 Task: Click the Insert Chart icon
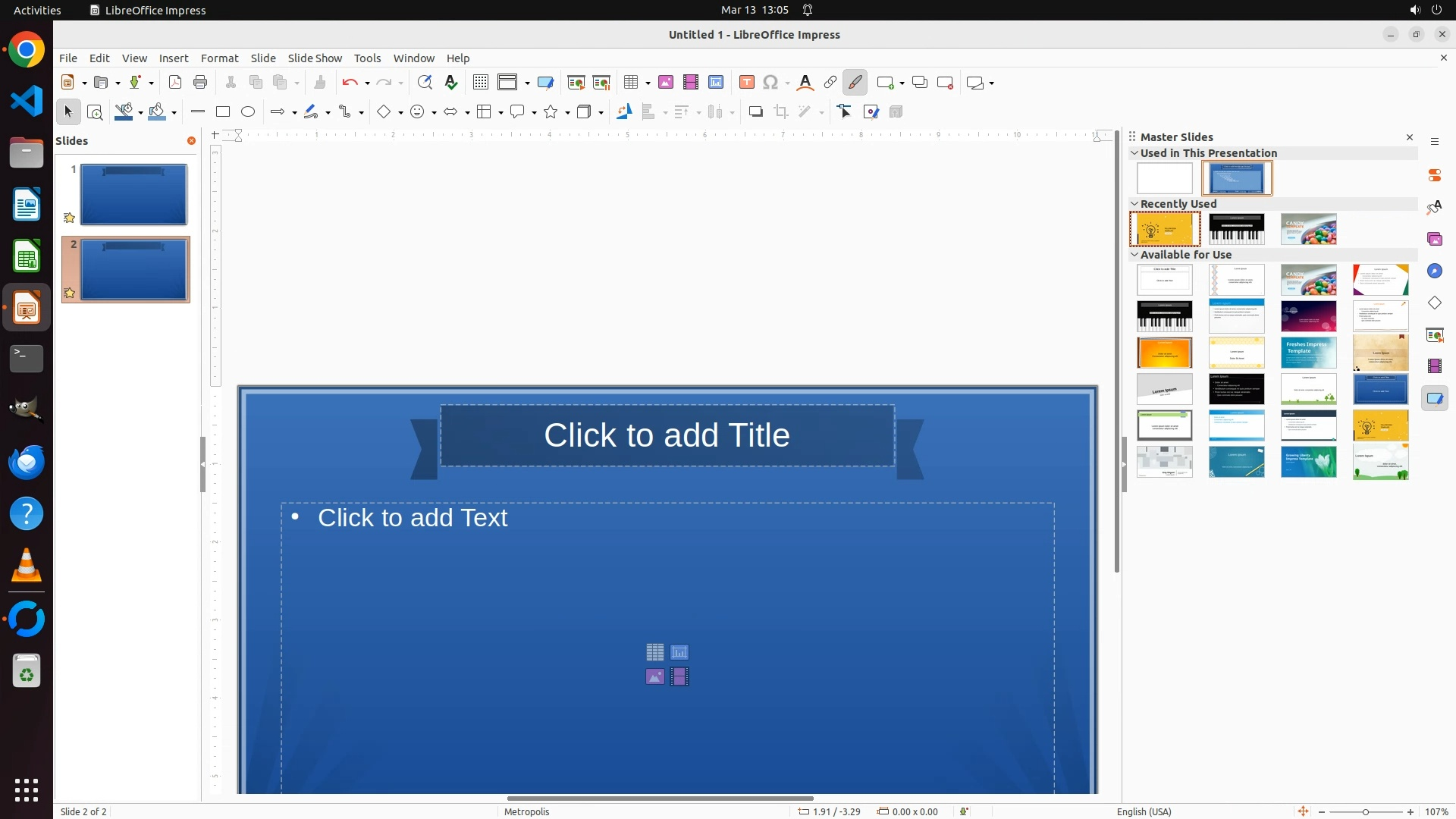point(716,83)
